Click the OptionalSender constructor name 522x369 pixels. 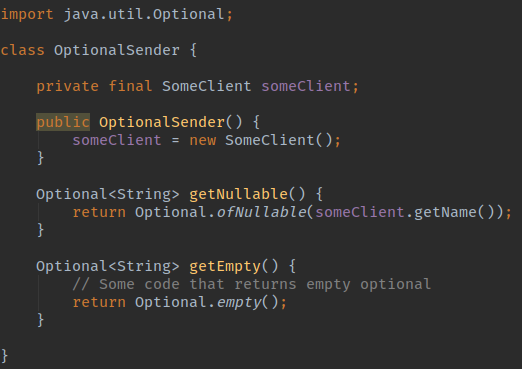tap(162, 122)
